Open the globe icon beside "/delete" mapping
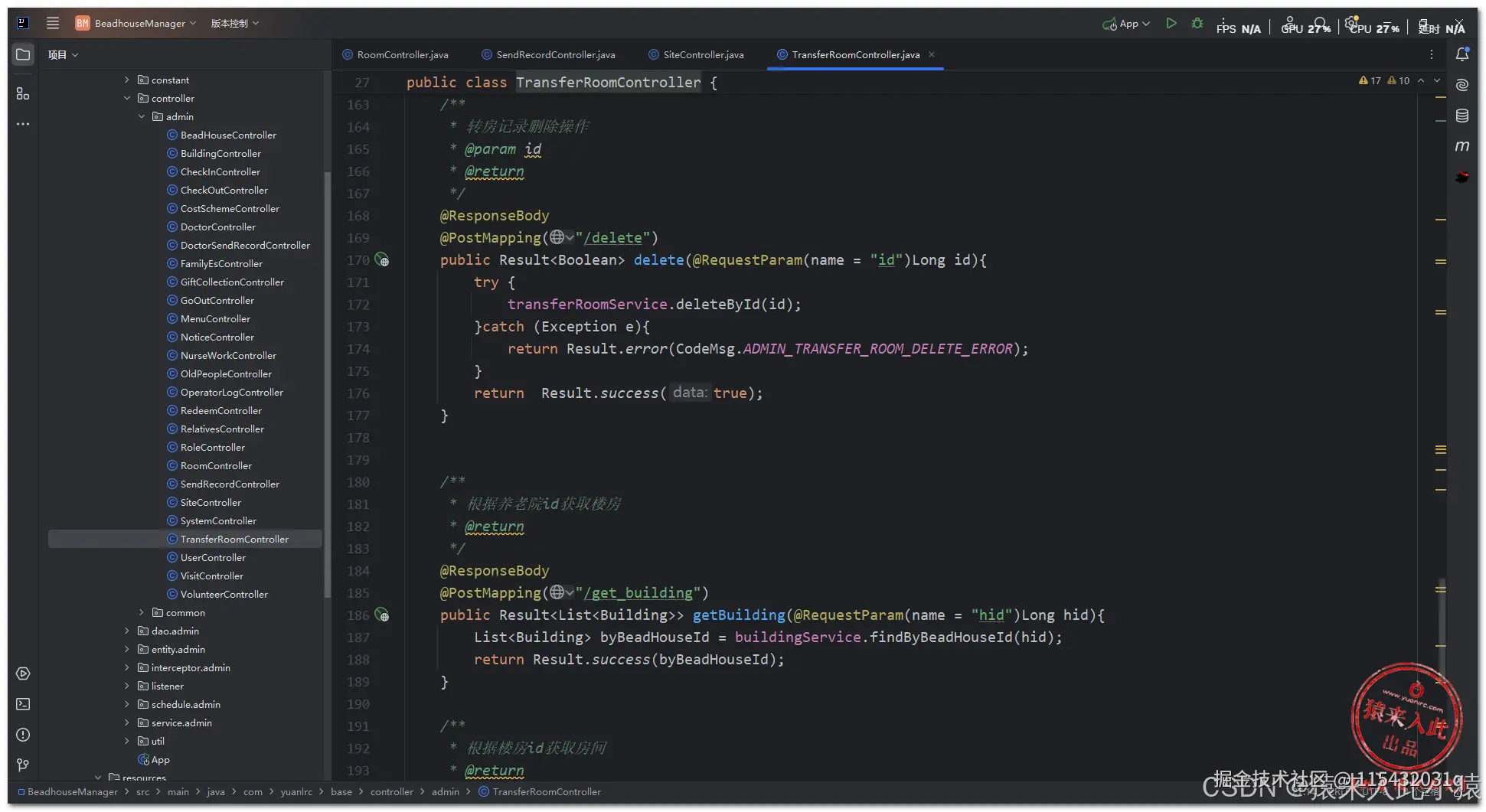 point(560,238)
